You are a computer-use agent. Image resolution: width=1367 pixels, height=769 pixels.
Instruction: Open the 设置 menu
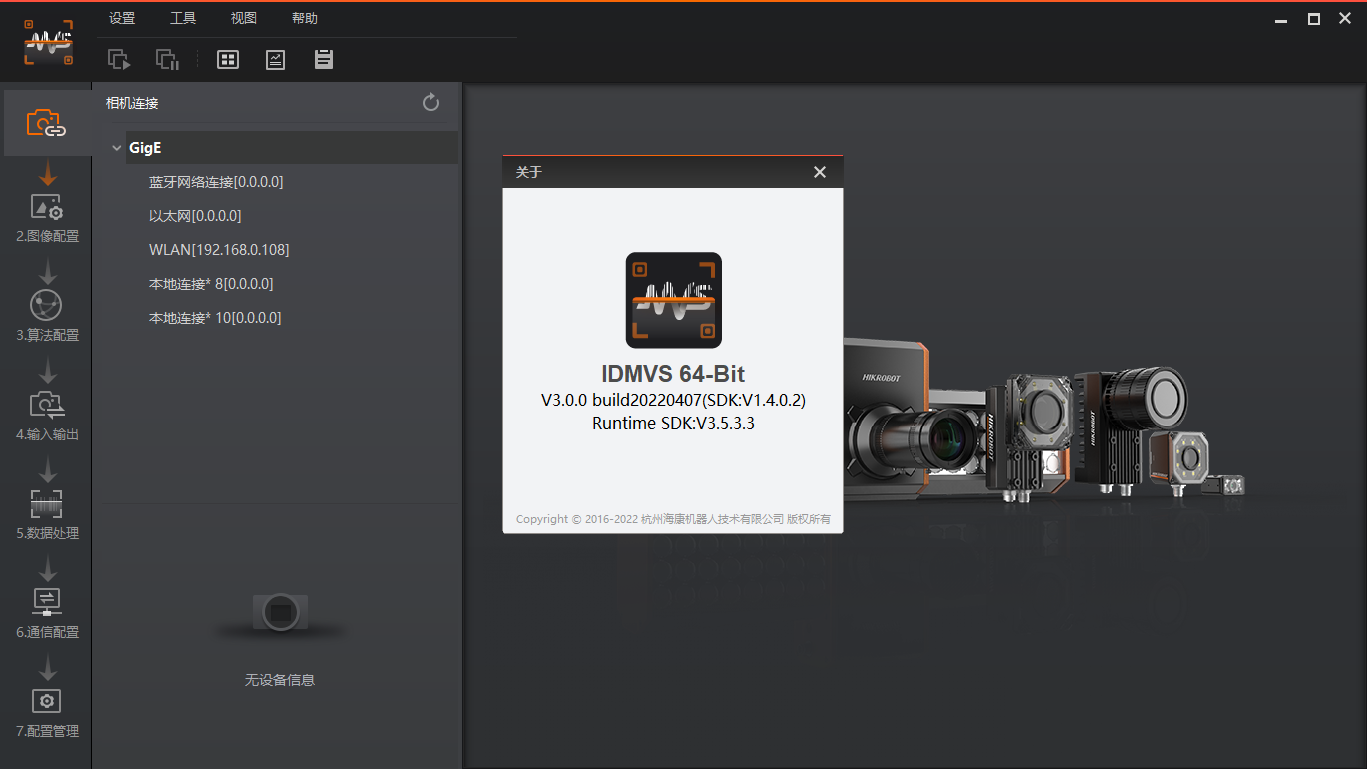[x=122, y=18]
